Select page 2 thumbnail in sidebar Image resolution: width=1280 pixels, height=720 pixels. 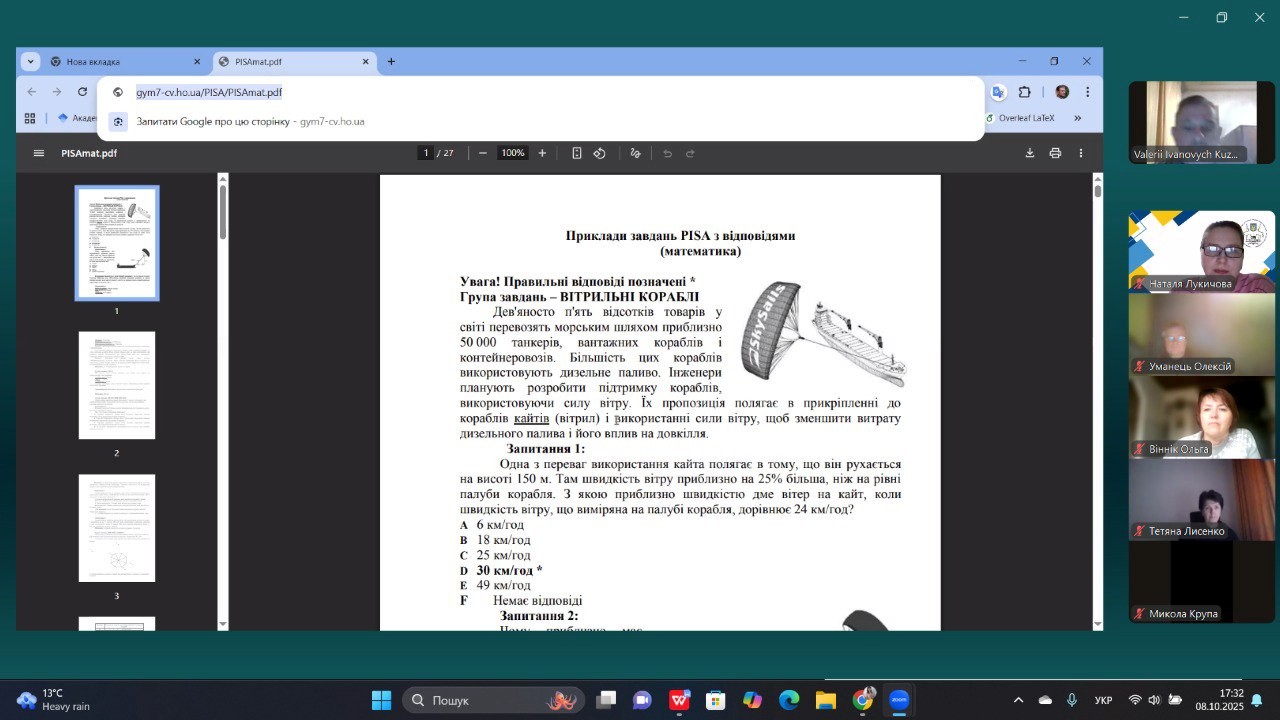(117, 385)
